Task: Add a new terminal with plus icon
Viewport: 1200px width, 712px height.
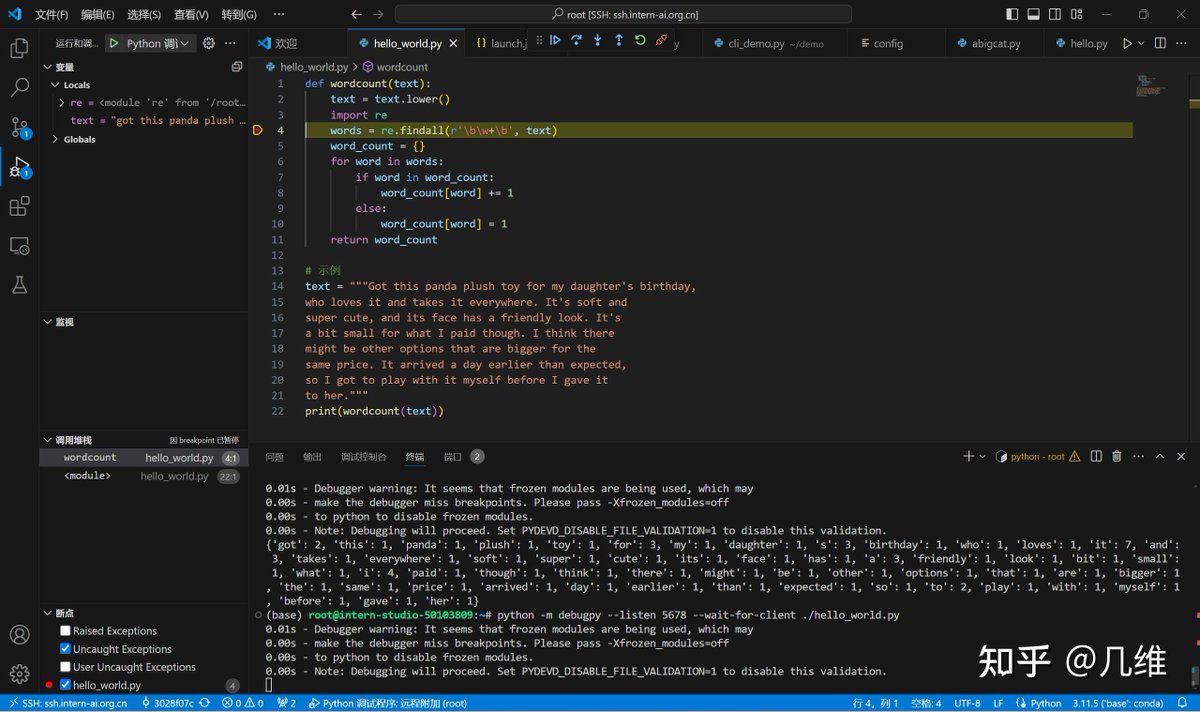Action: (968, 456)
